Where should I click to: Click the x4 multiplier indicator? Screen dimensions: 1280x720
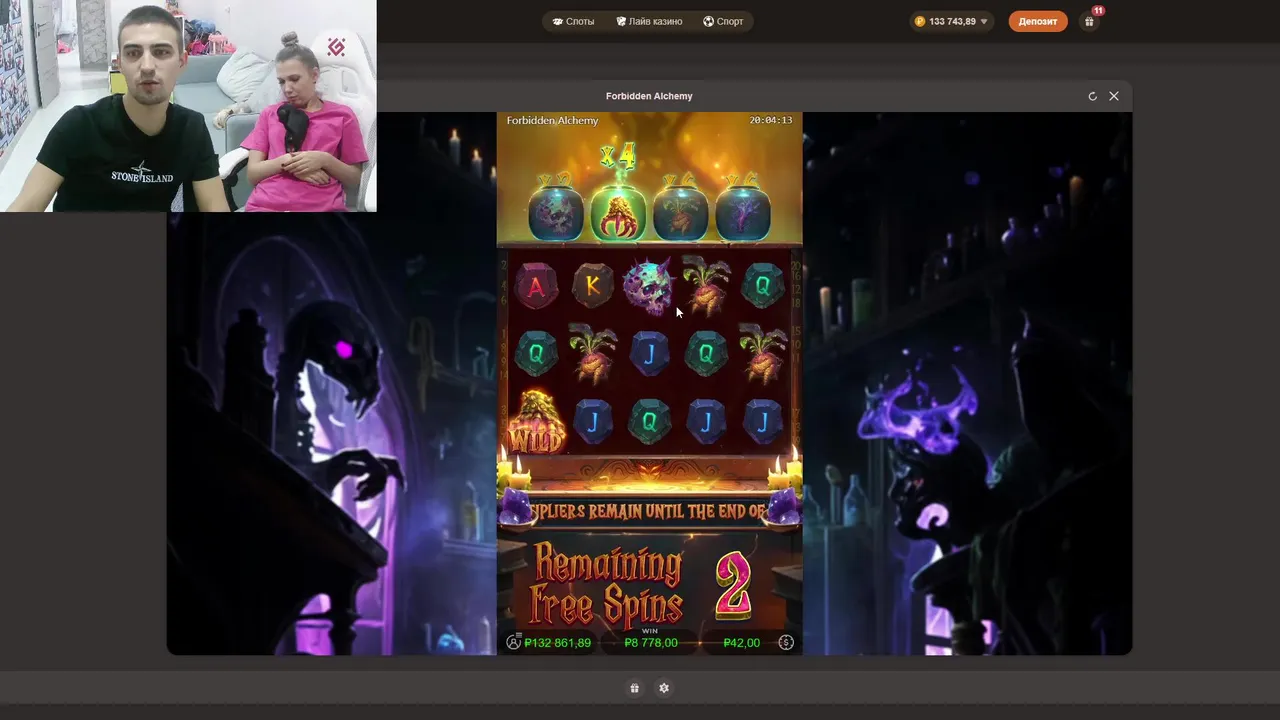[618, 156]
